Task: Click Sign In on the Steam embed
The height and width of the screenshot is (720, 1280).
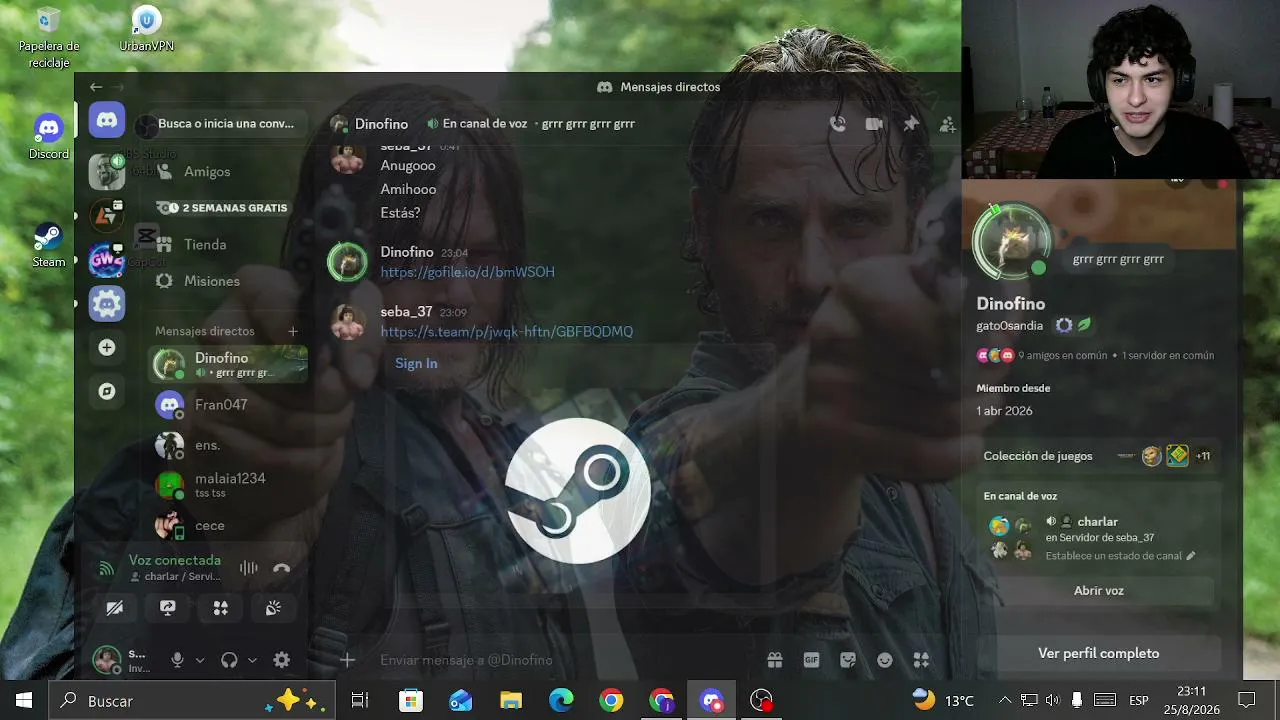Action: [x=416, y=364]
